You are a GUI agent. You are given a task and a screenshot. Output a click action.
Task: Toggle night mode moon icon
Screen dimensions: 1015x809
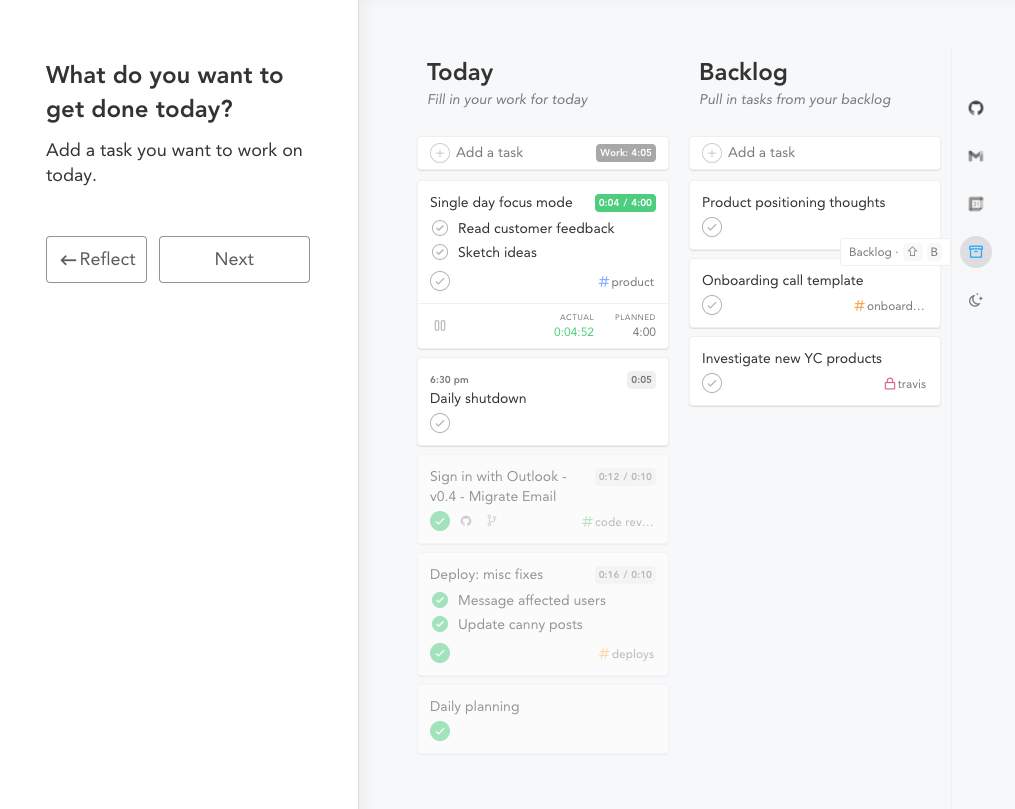pyautogui.click(x=976, y=300)
